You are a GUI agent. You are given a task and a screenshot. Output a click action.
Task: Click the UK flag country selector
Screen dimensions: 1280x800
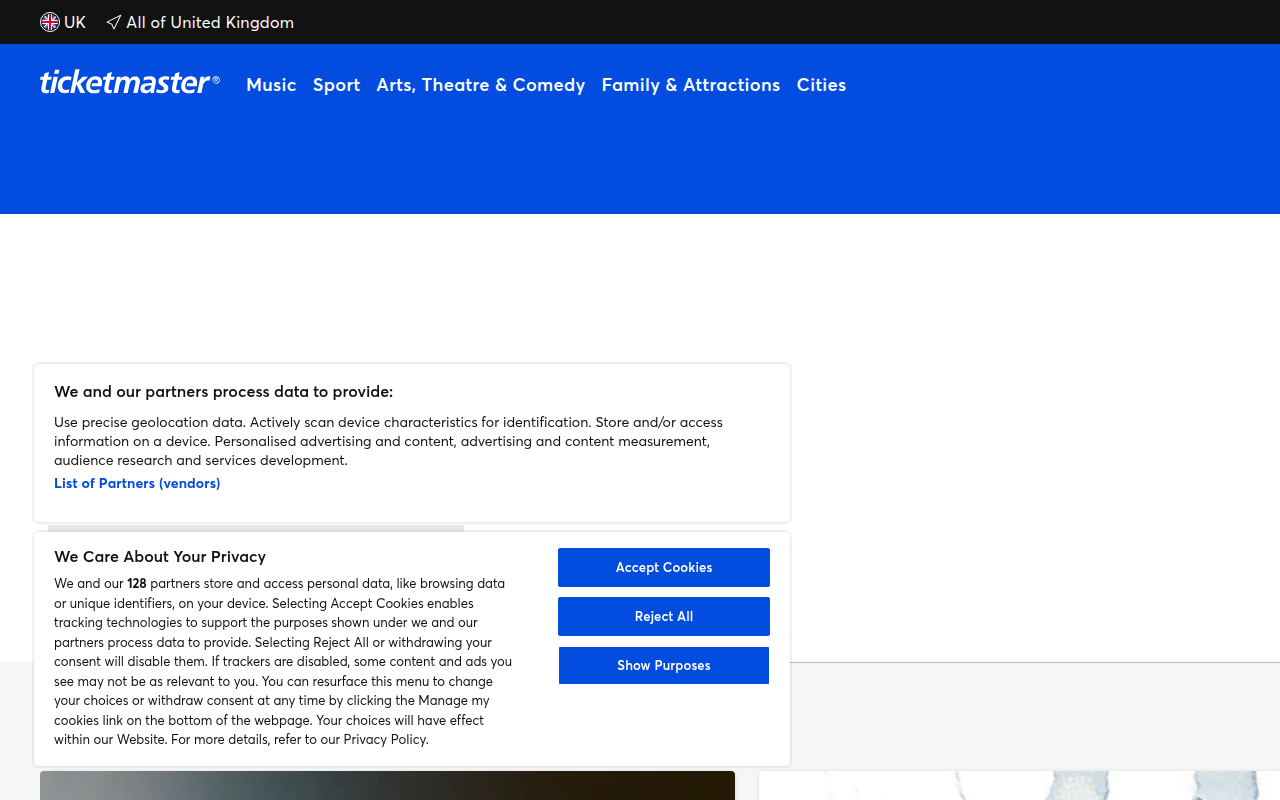63,22
